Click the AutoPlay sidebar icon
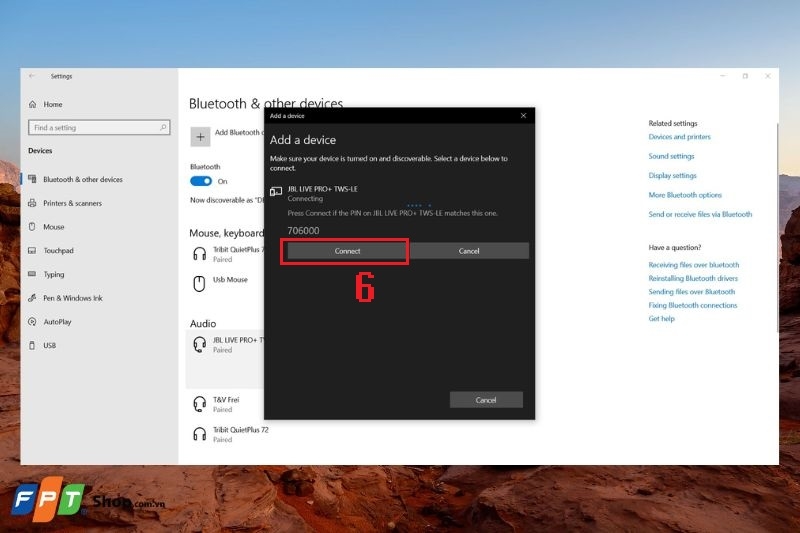Image resolution: width=800 pixels, height=533 pixels. point(33,321)
